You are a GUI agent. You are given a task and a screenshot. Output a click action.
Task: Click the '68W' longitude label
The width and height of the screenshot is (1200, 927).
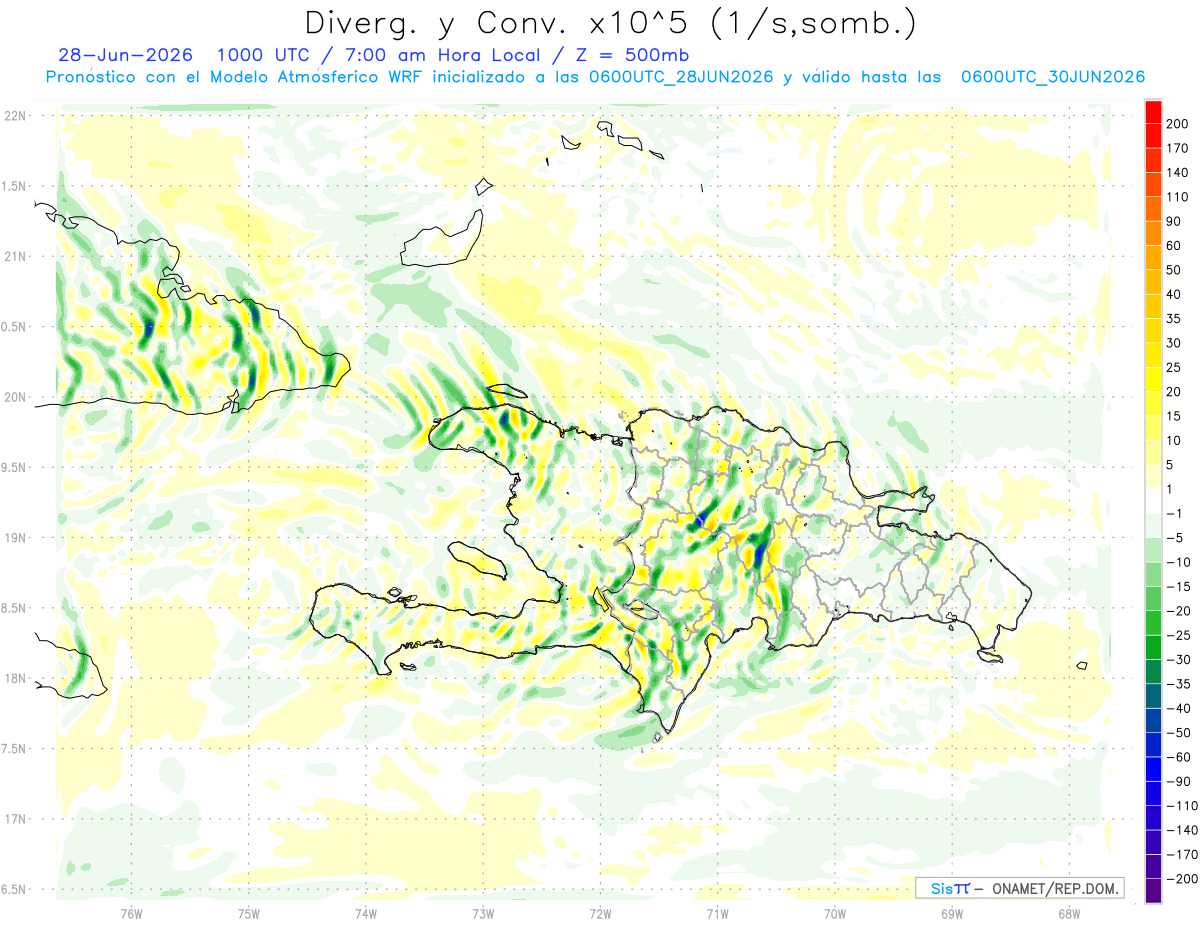click(1068, 914)
